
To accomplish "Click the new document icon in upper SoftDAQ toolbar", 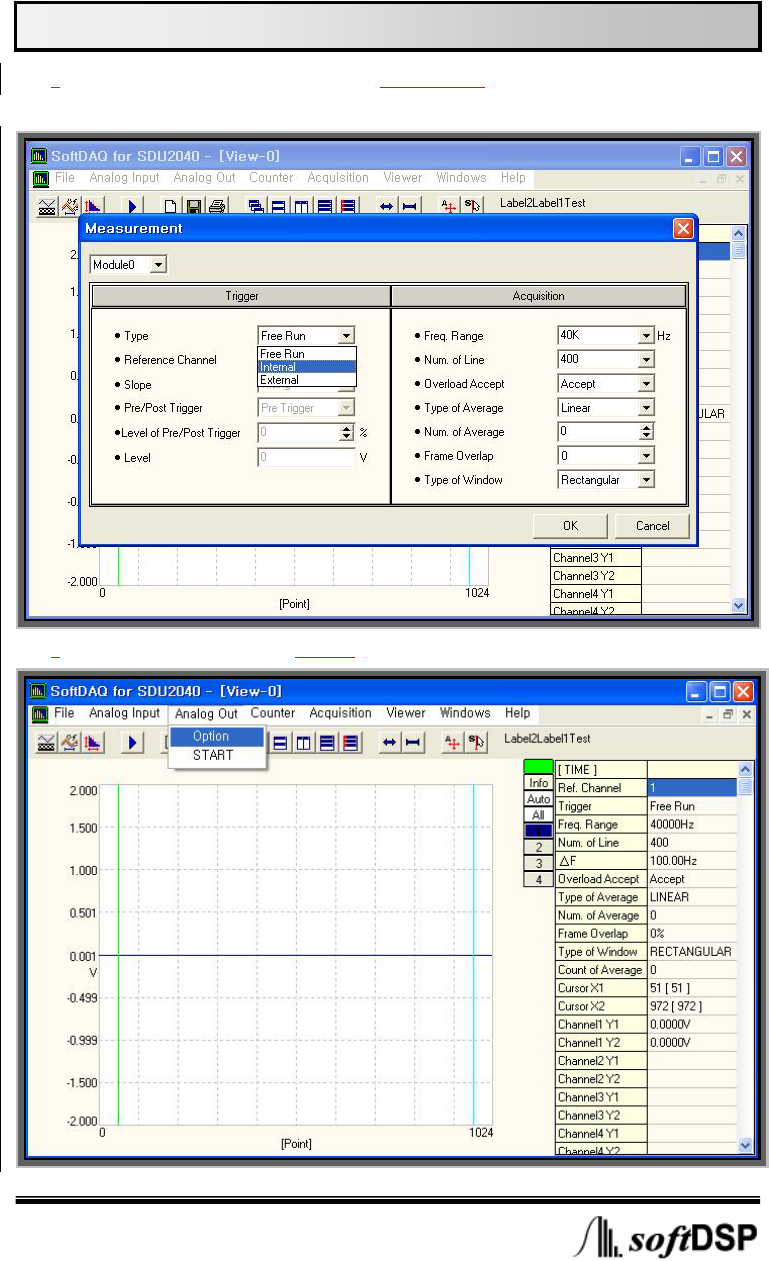I will coord(170,206).
